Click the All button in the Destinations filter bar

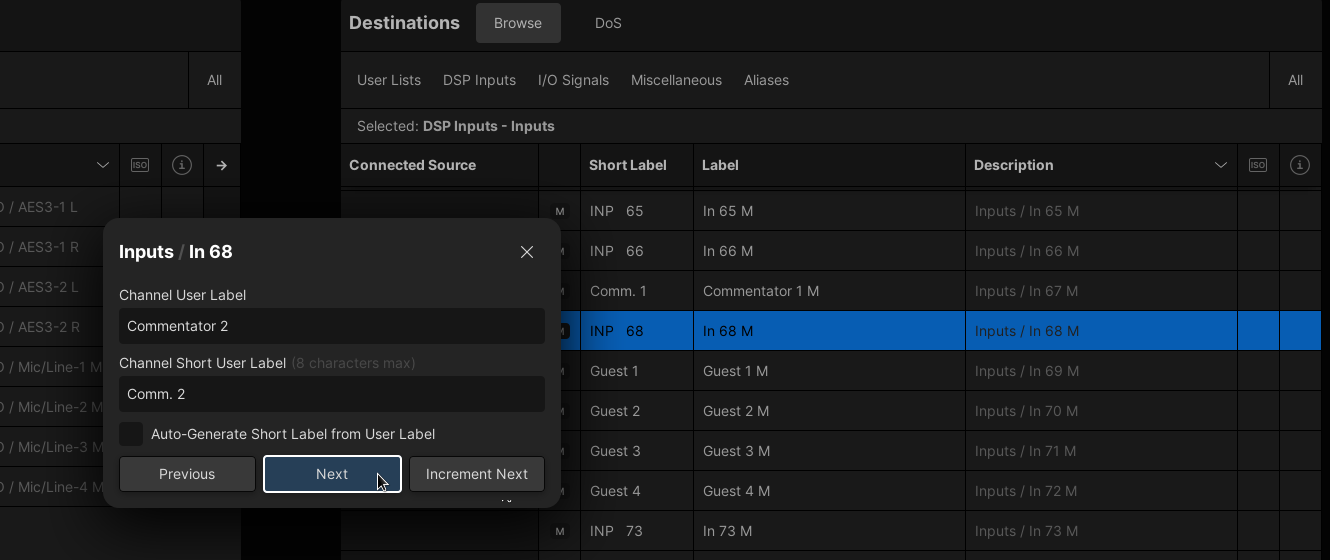click(x=1295, y=80)
